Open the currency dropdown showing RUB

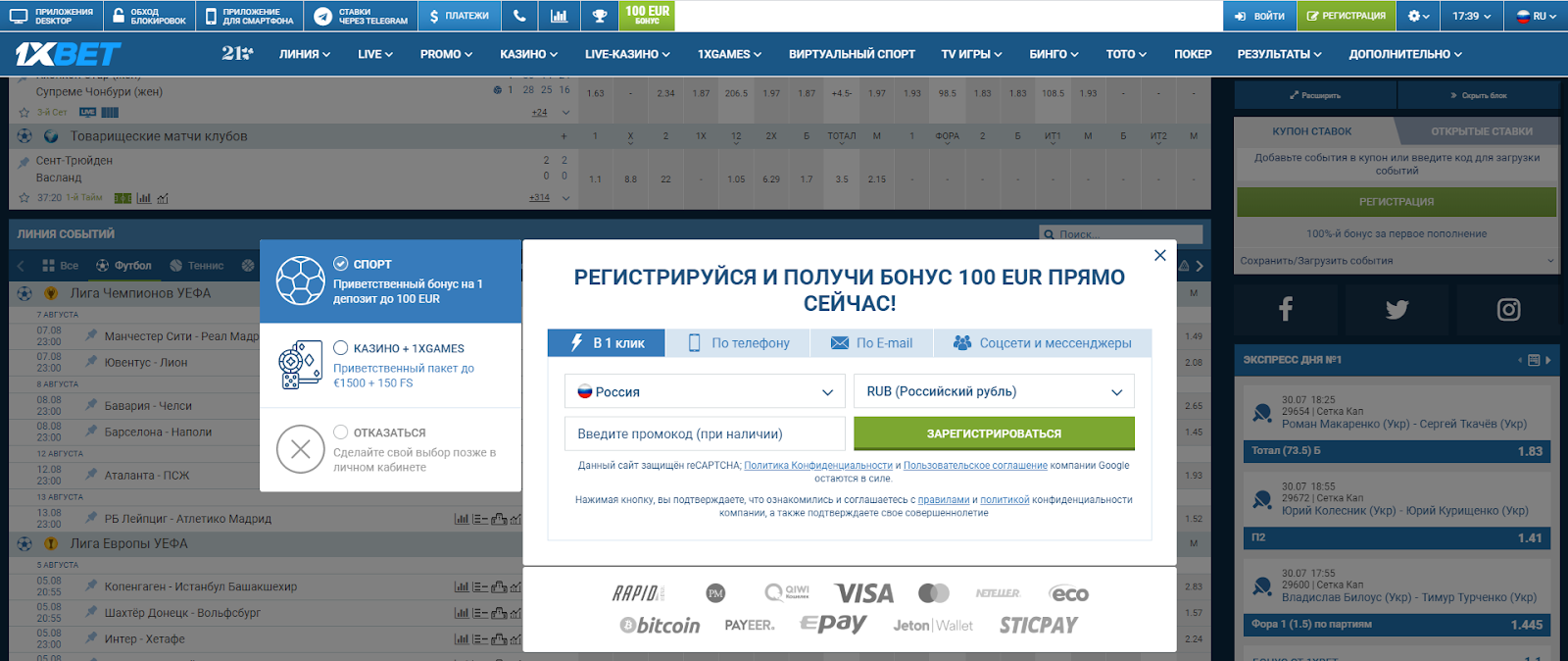coord(993,391)
